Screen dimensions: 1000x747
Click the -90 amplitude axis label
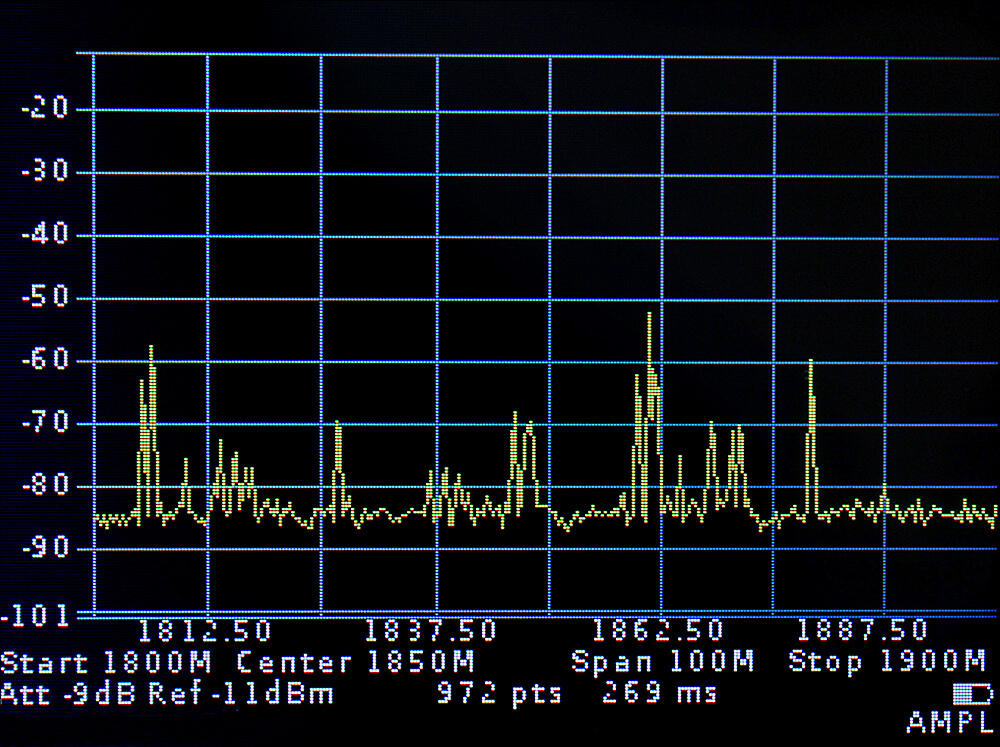(x=44, y=548)
